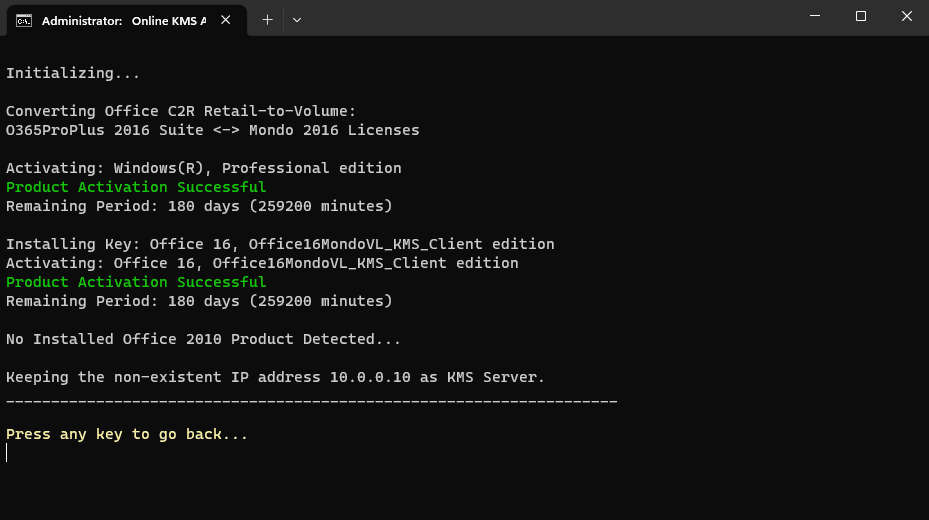Select the Administrator: Online KMS tab
Image resolution: width=929 pixels, height=520 pixels.
pos(126,21)
